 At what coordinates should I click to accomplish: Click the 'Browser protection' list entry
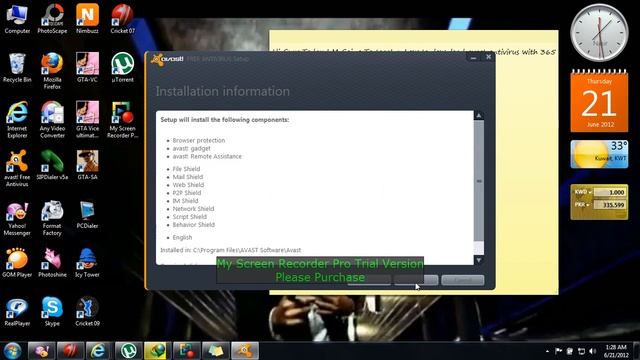(199, 140)
